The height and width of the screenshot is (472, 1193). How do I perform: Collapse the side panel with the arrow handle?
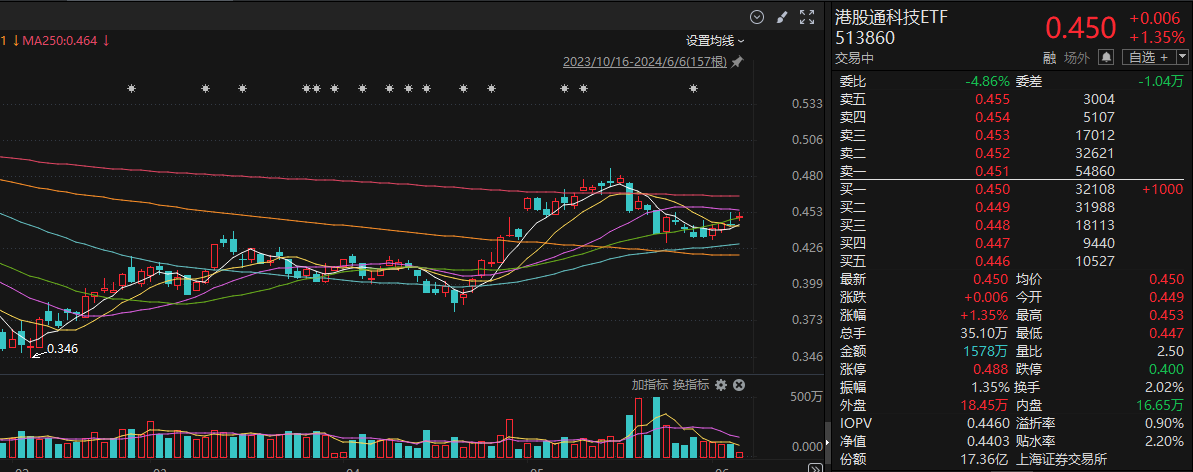[x=826, y=443]
